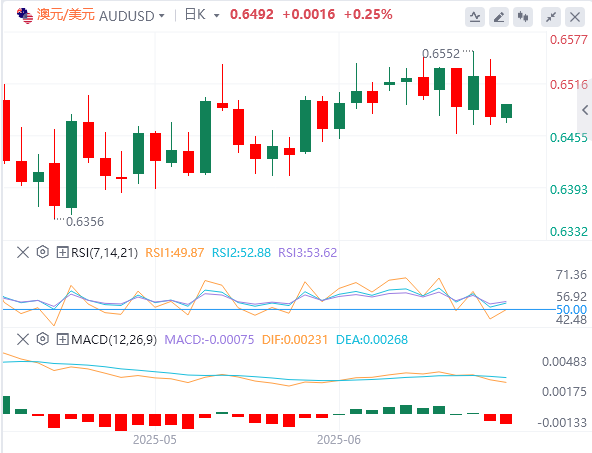592x453 pixels.
Task: Click the collapse fullscreen arrows icon
Action: tap(551, 17)
